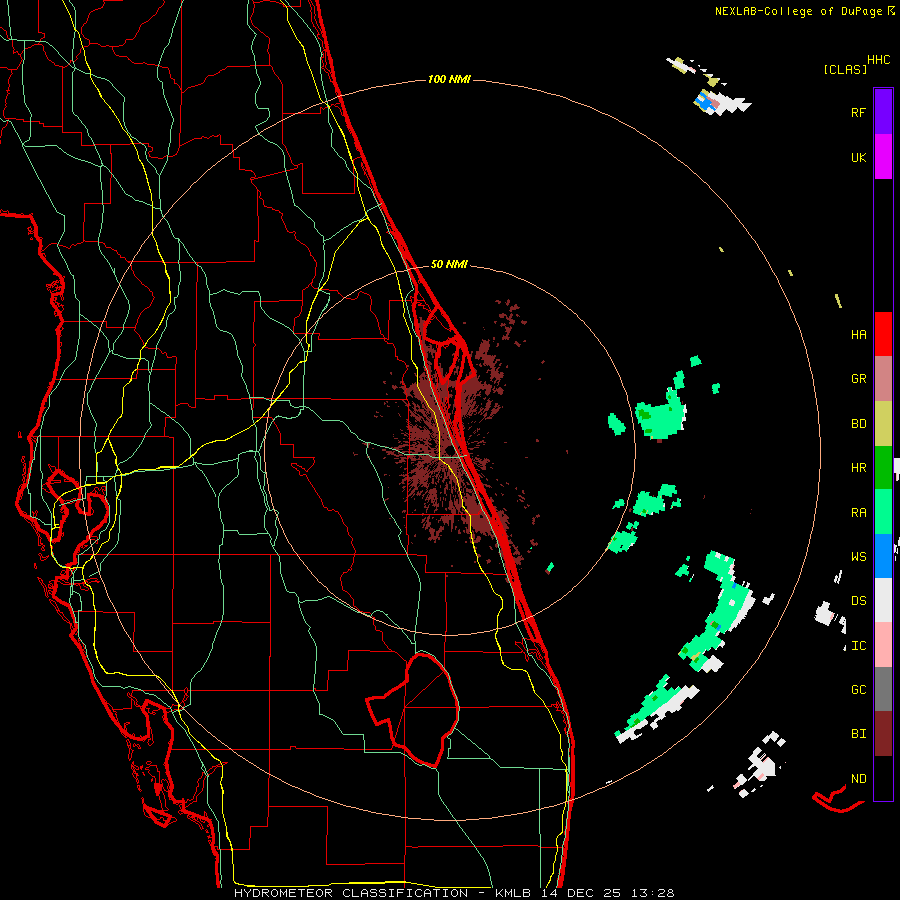The height and width of the screenshot is (900, 900).
Task: Select the "WS" legend label
Action: pyautogui.click(x=858, y=557)
